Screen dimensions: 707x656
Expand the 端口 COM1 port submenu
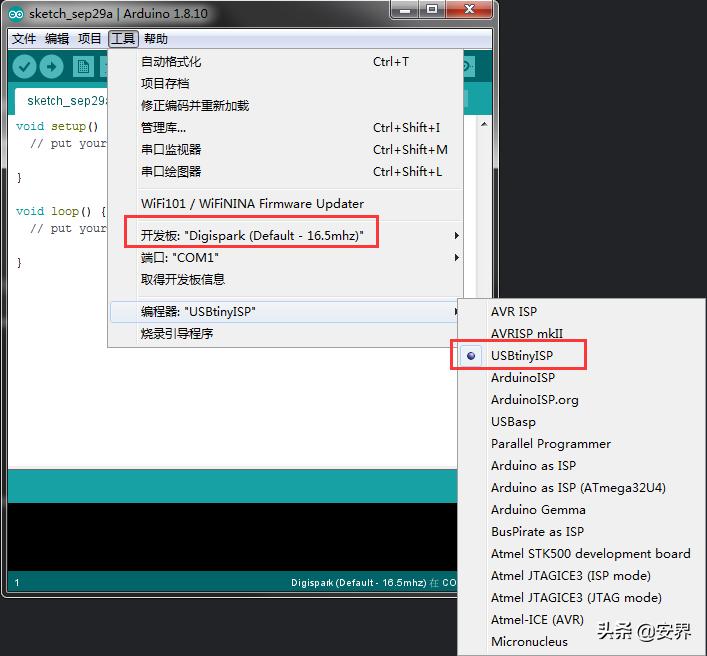286,257
